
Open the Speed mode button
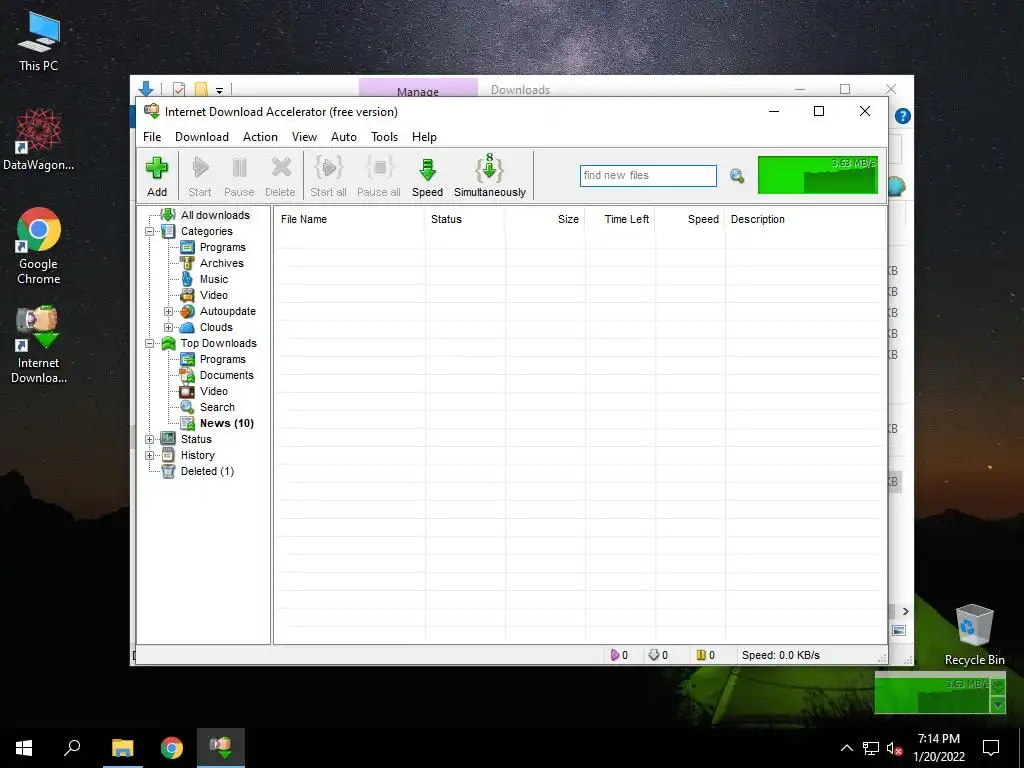point(427,176)
